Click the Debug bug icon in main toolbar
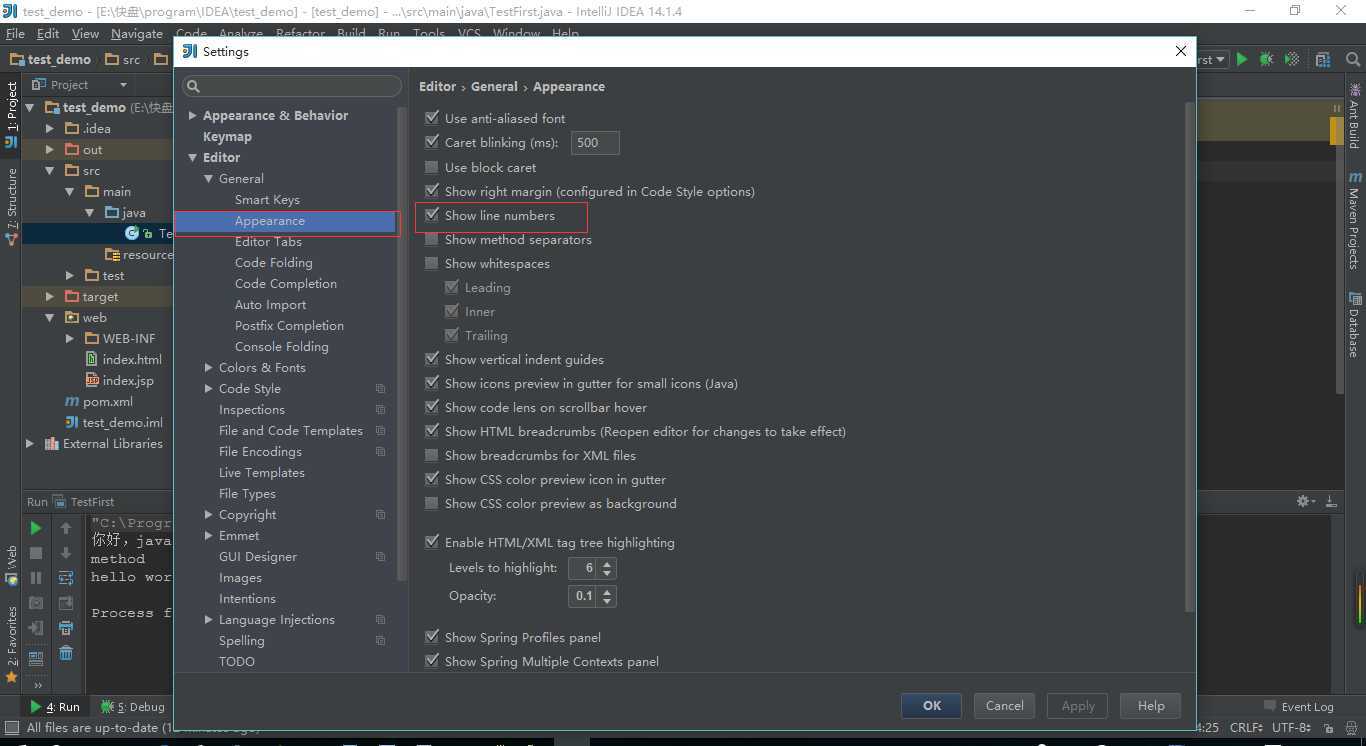The width and height of the screenshot is (1366, 746). [x=1267, y=59]
